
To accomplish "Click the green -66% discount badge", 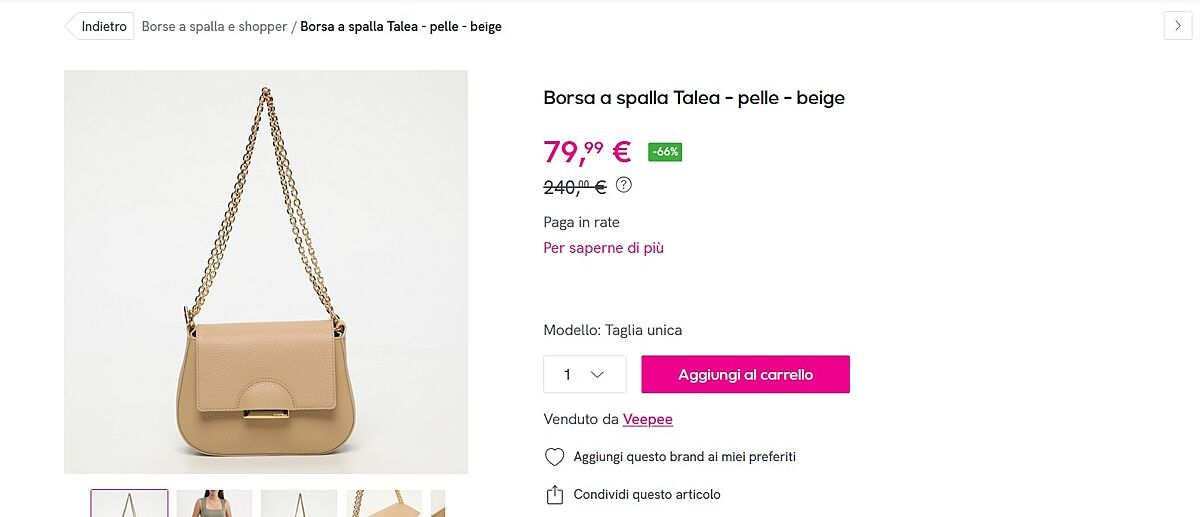I will tap(665, 152).
